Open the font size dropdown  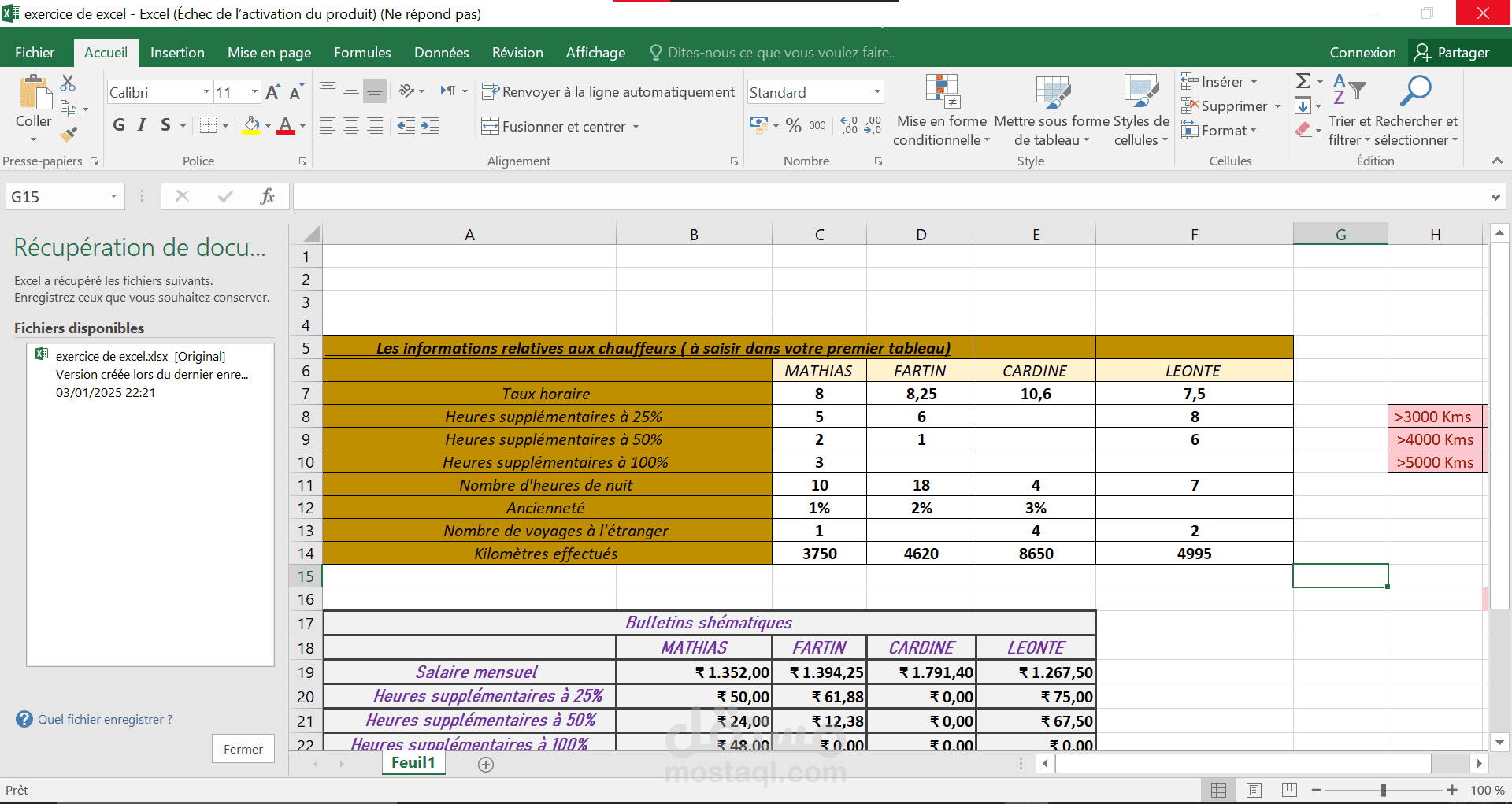[x=254, y=92]
